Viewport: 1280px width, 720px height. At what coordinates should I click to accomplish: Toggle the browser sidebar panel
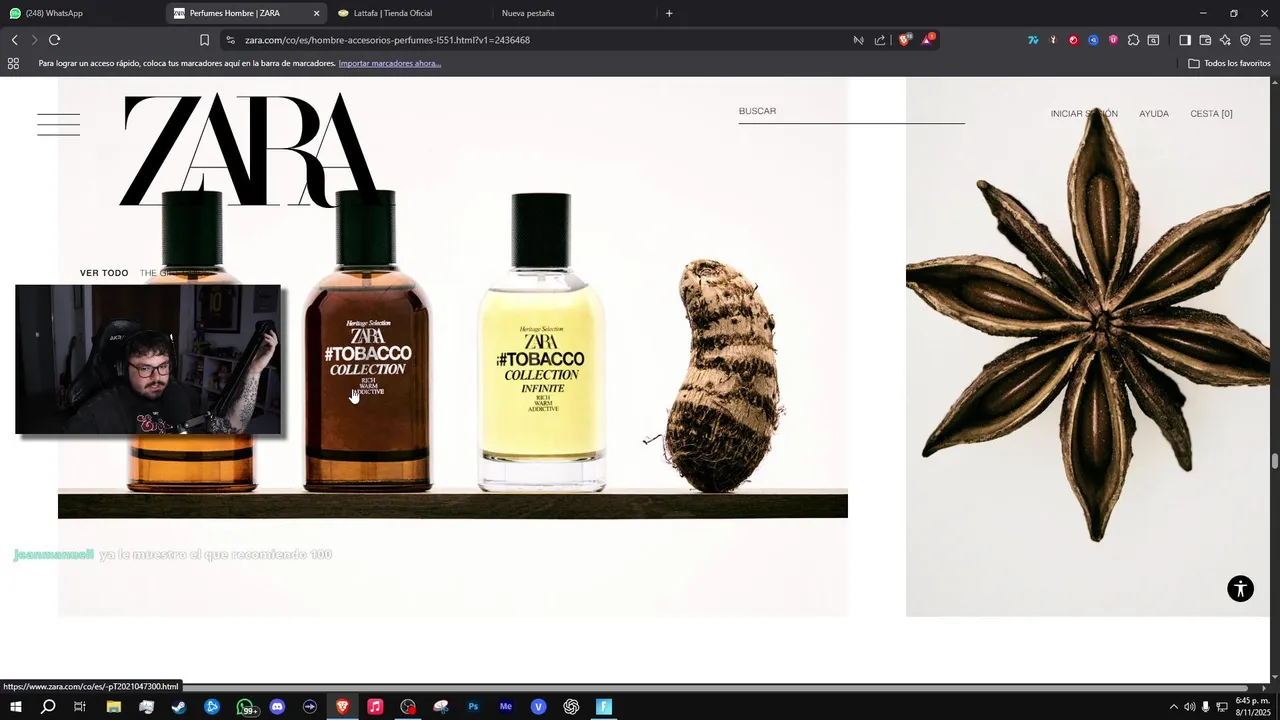coord(1185,40)
